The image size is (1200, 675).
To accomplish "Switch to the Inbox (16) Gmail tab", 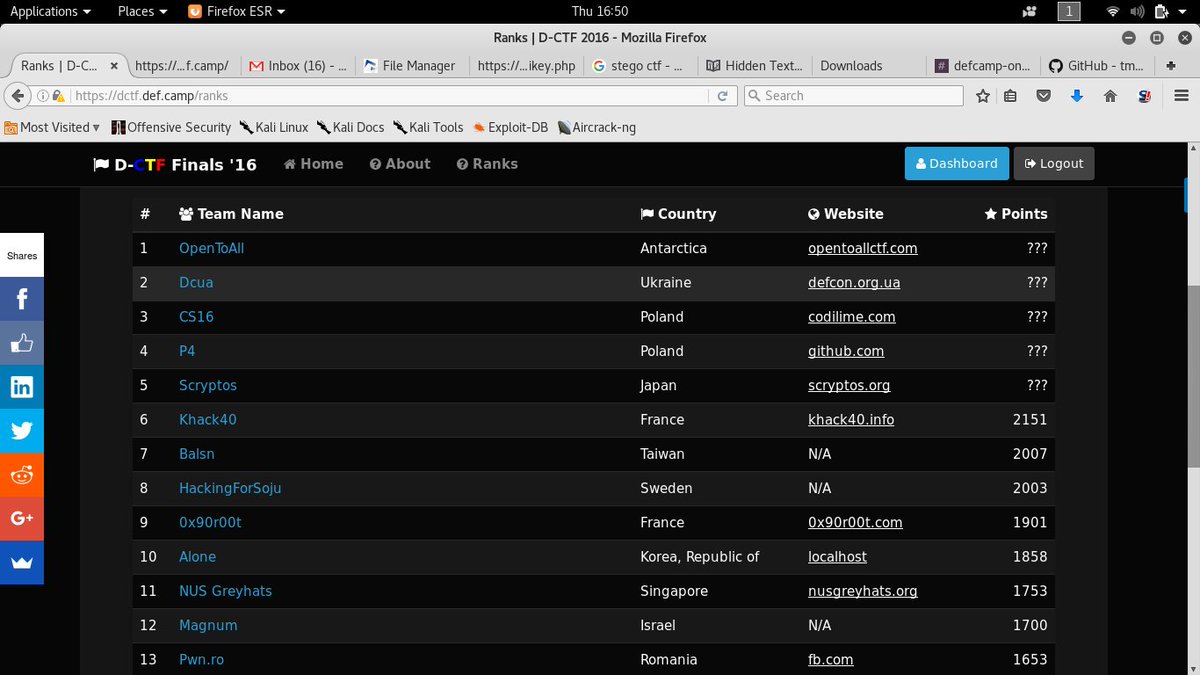I will click(298, 66).
